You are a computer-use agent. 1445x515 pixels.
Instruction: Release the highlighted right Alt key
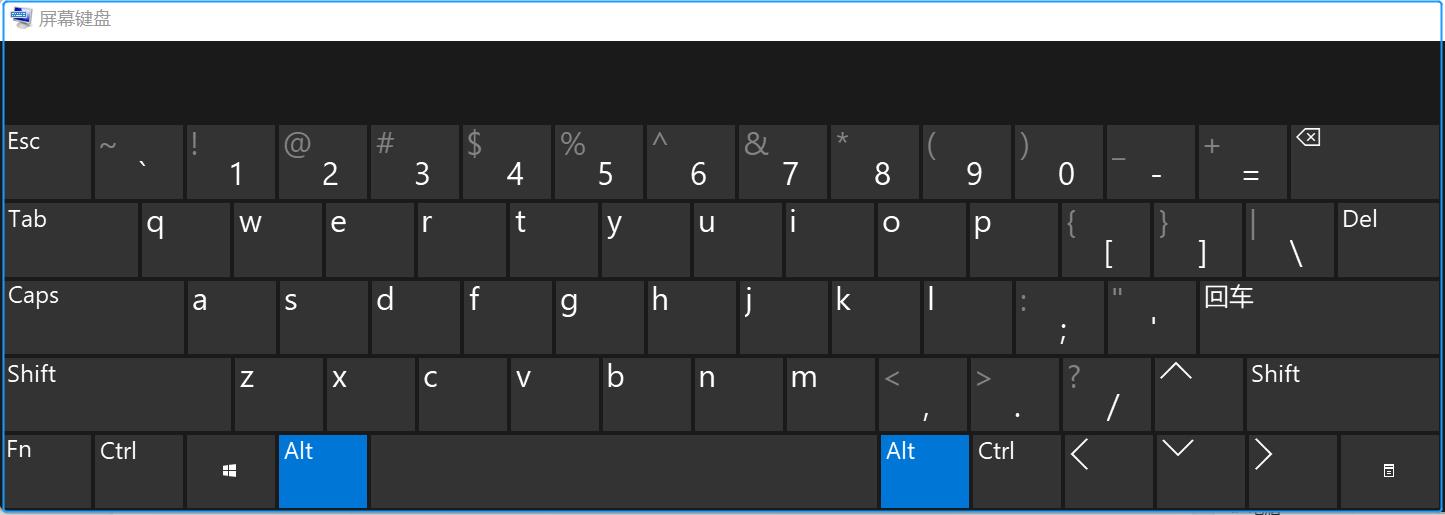click(924, 471)
